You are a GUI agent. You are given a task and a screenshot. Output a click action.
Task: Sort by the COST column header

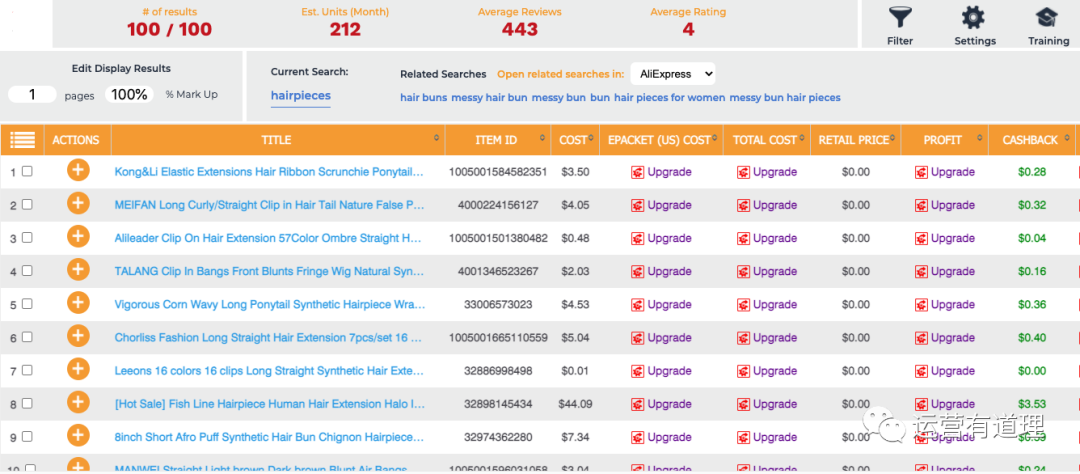coord(573,140)
